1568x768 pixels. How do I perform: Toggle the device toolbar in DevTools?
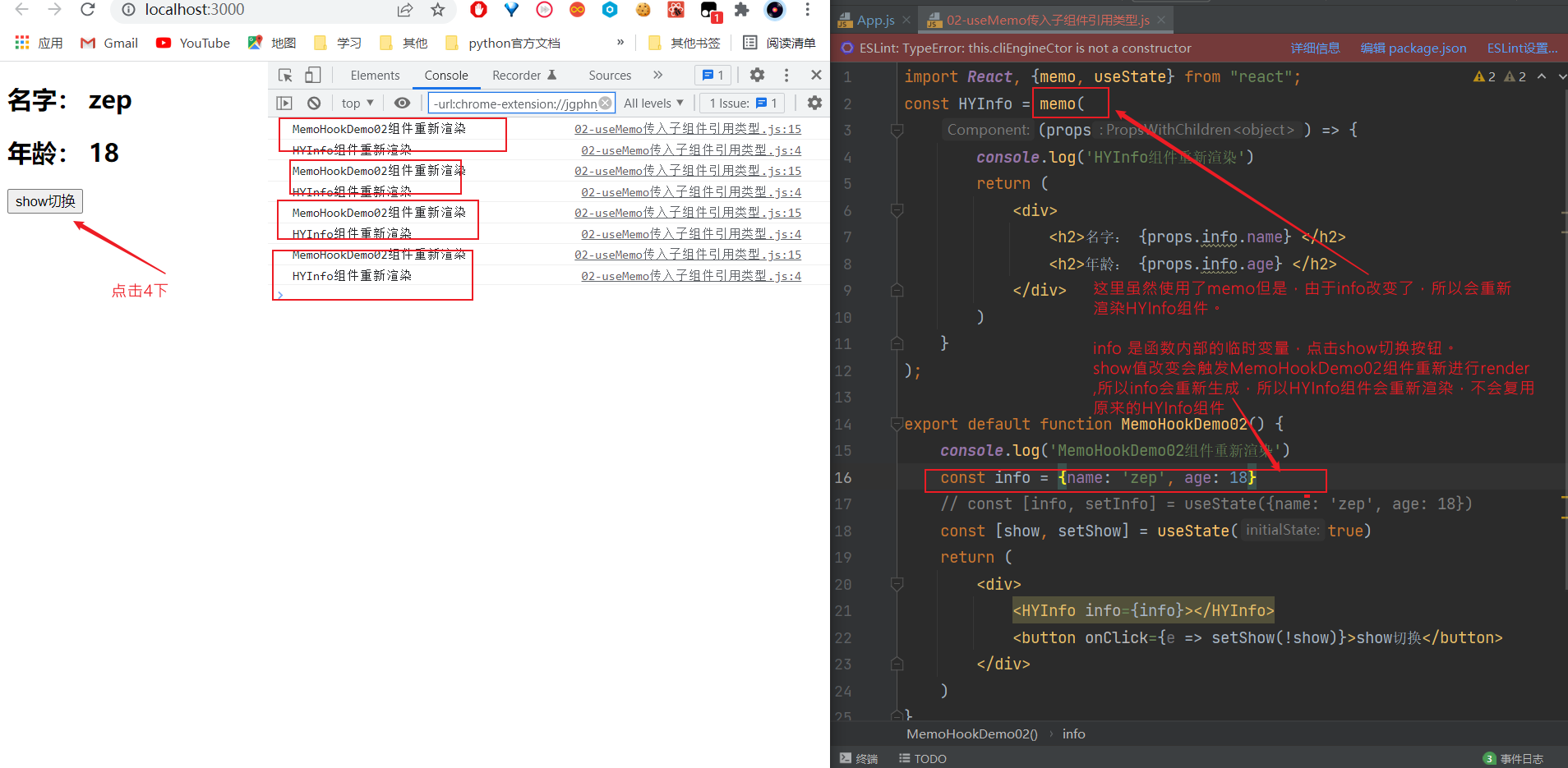(x=312, y=76)
